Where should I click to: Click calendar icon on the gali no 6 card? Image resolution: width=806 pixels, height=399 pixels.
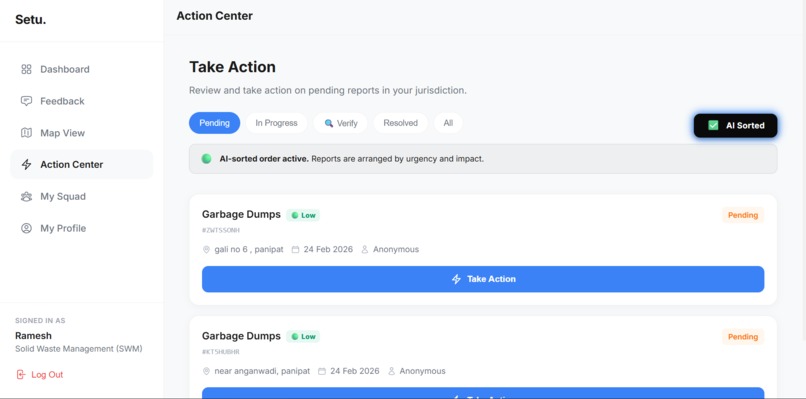(x=296, y=249)
